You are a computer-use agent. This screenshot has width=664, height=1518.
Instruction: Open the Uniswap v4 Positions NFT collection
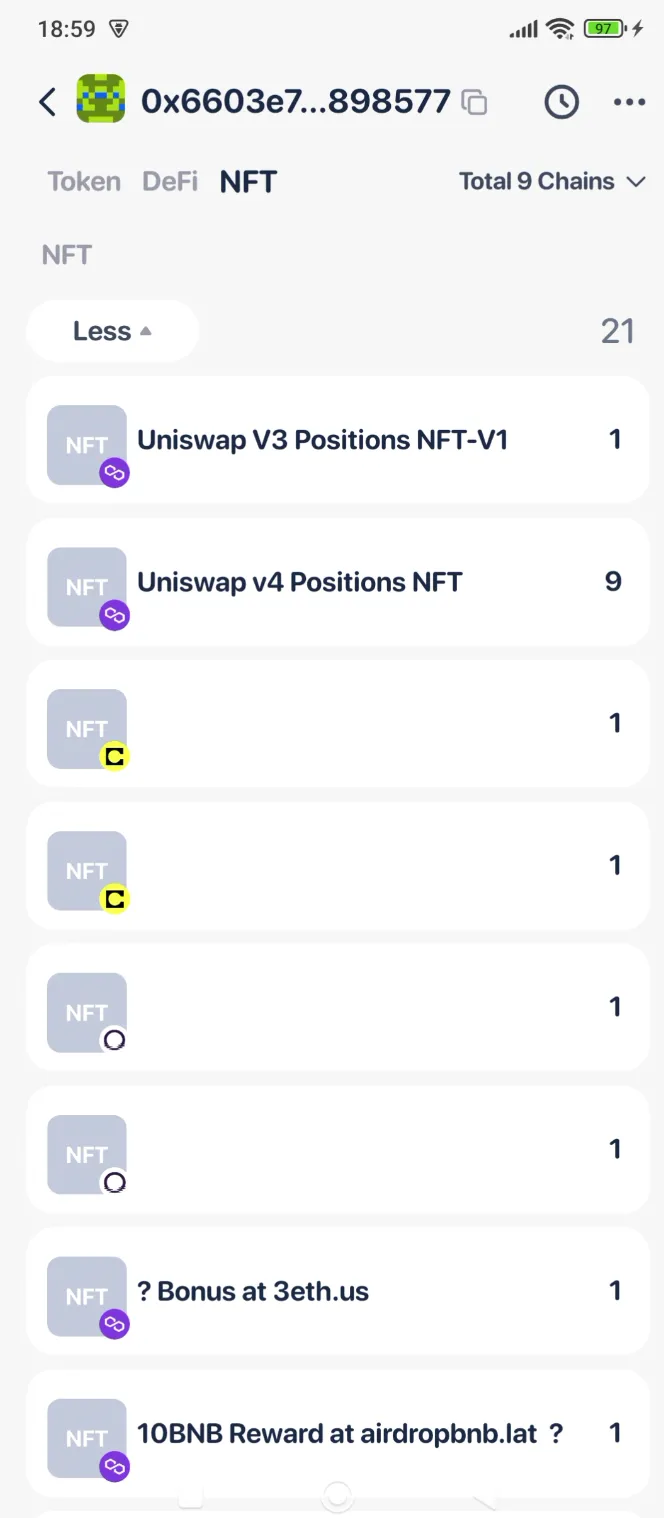point(330,582)
